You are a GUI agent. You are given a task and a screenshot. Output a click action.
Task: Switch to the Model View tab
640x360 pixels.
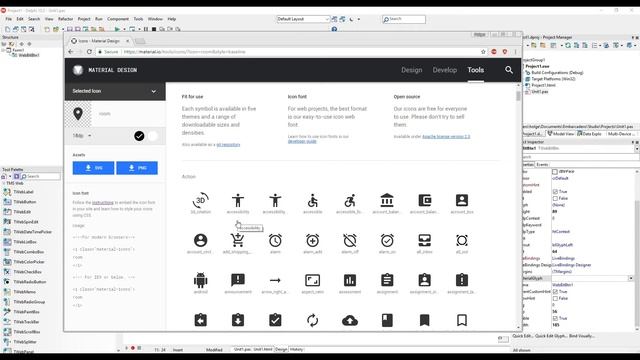pos(561,134)
